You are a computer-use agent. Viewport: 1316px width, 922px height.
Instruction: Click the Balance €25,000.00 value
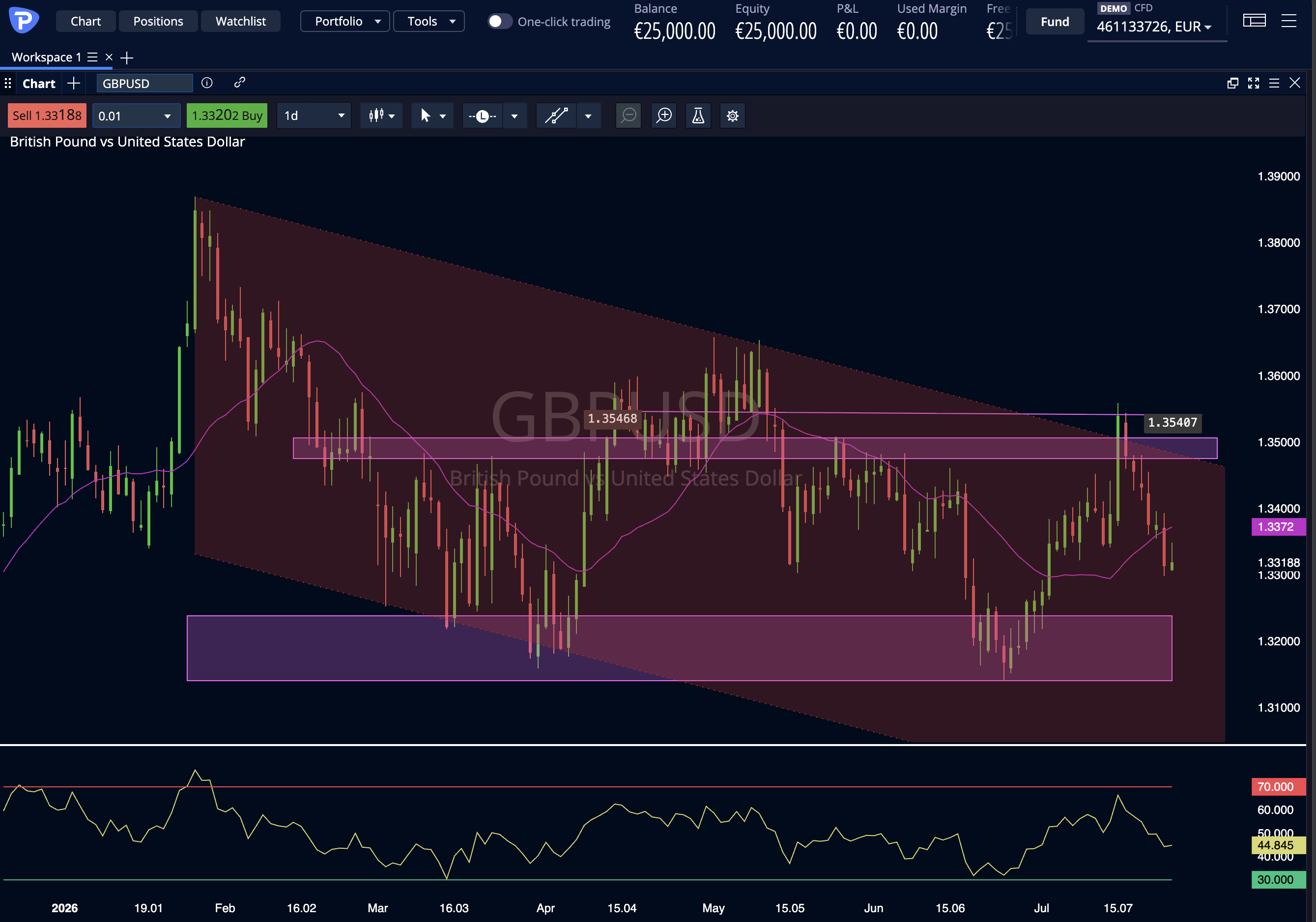675,31
